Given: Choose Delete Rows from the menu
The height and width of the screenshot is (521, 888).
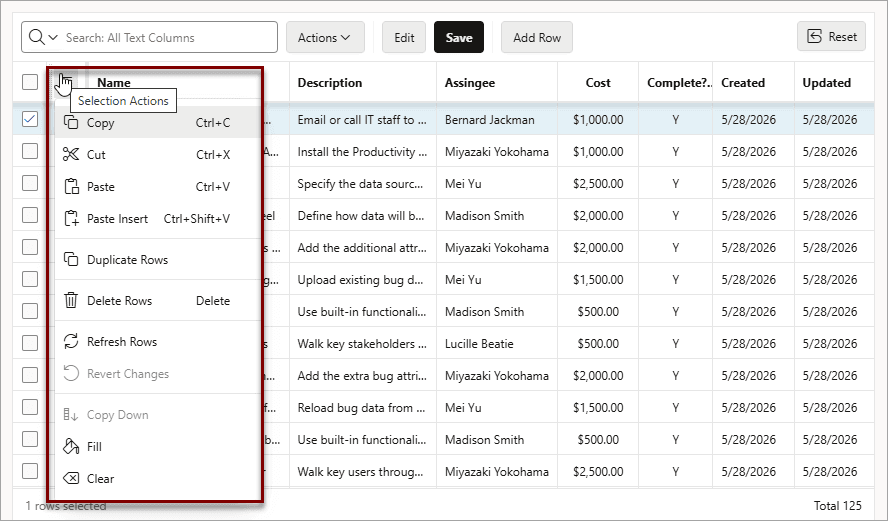Looking at the screenshot, I should (157, 300).
